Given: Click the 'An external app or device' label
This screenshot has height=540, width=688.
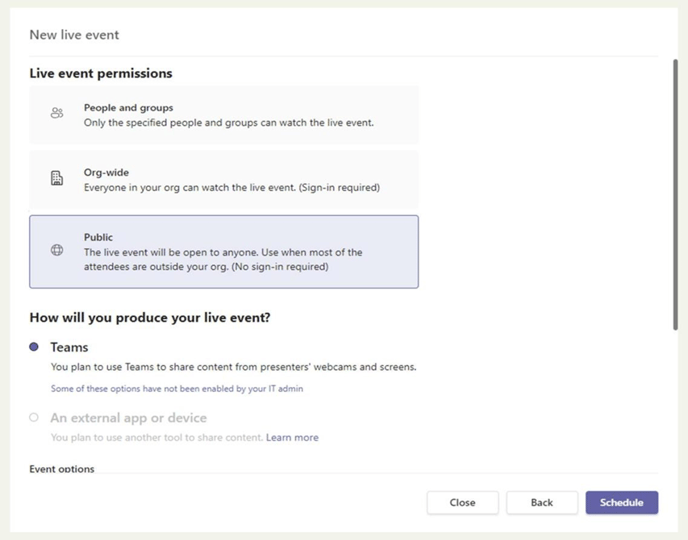Looking at the screenshot, I should point(128,418).
